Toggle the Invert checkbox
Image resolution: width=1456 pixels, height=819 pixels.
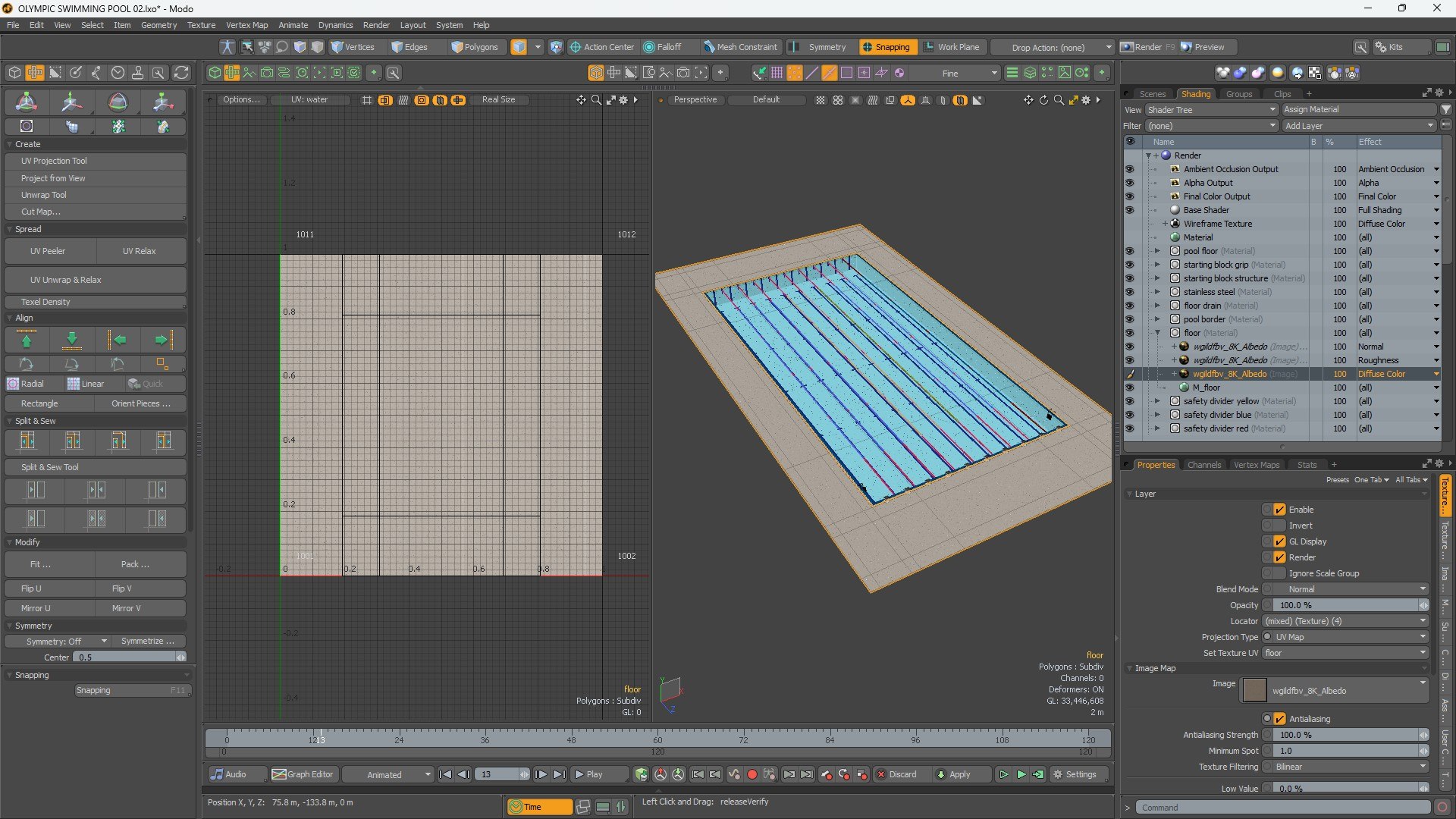point(1279,526)
